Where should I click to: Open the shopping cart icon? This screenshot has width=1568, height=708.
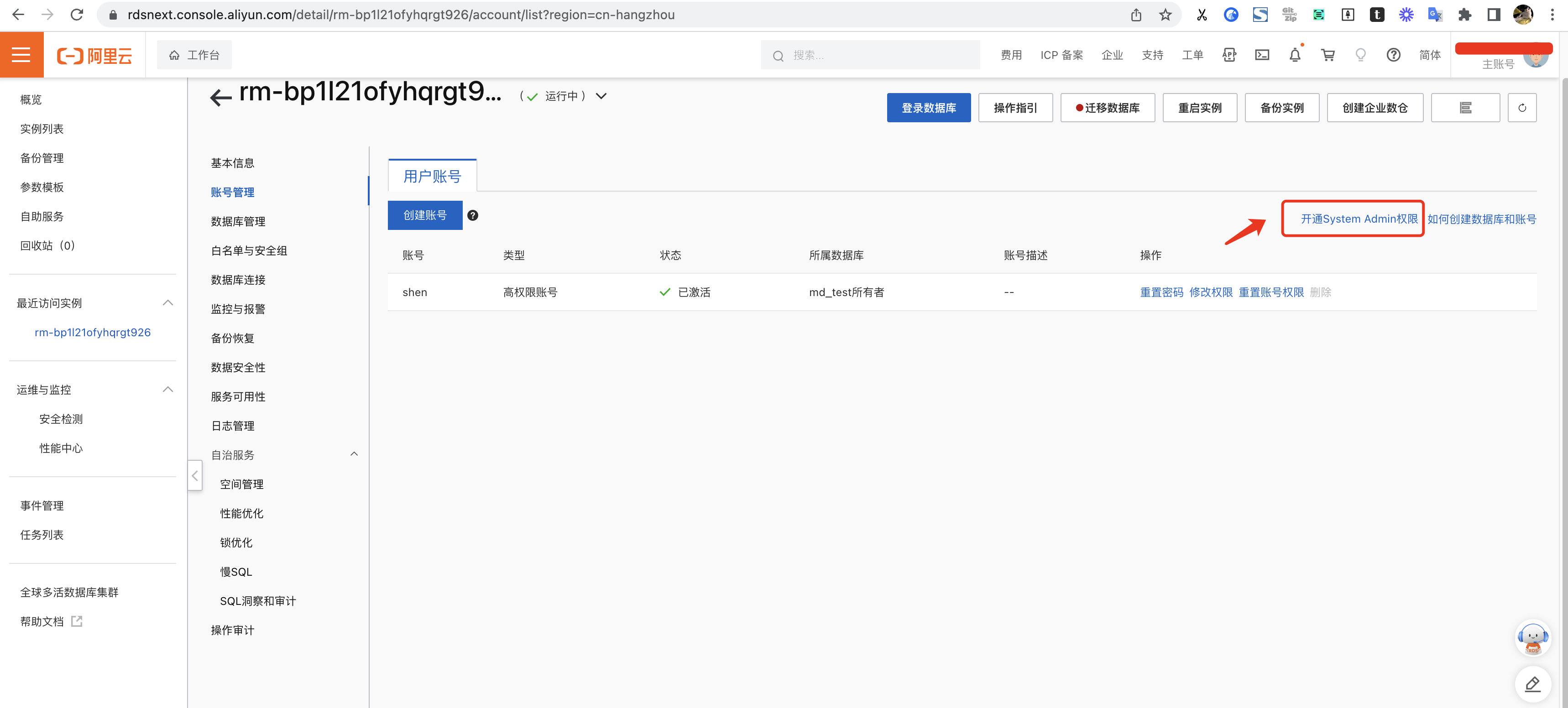(x=1328, y=55)
